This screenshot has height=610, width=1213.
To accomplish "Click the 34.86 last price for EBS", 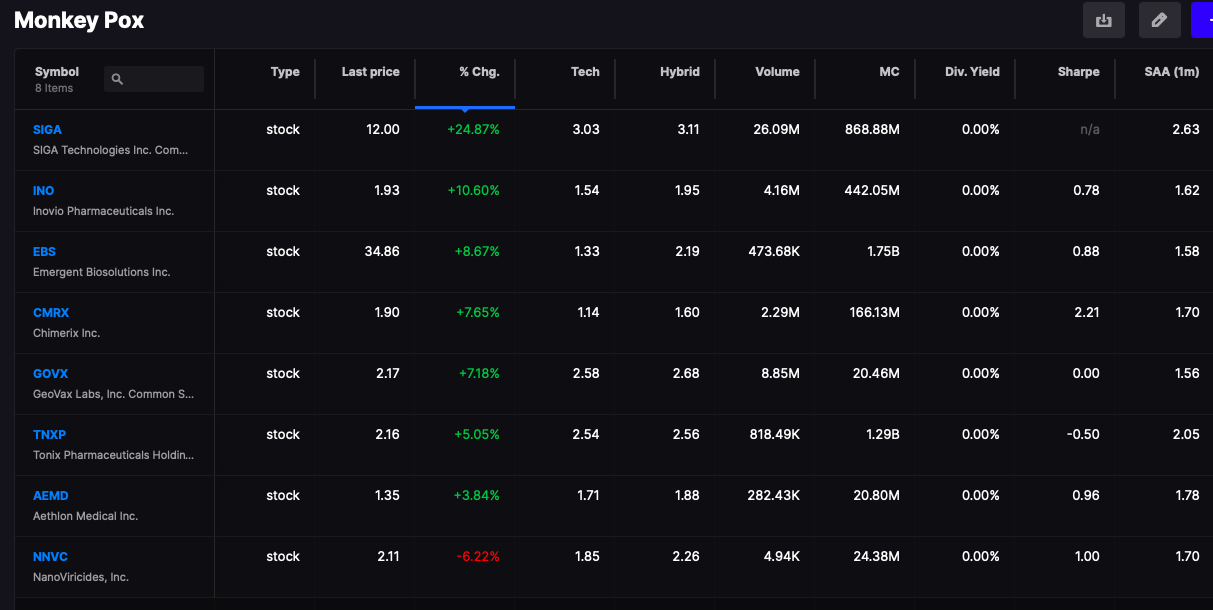I will [382, 252].
